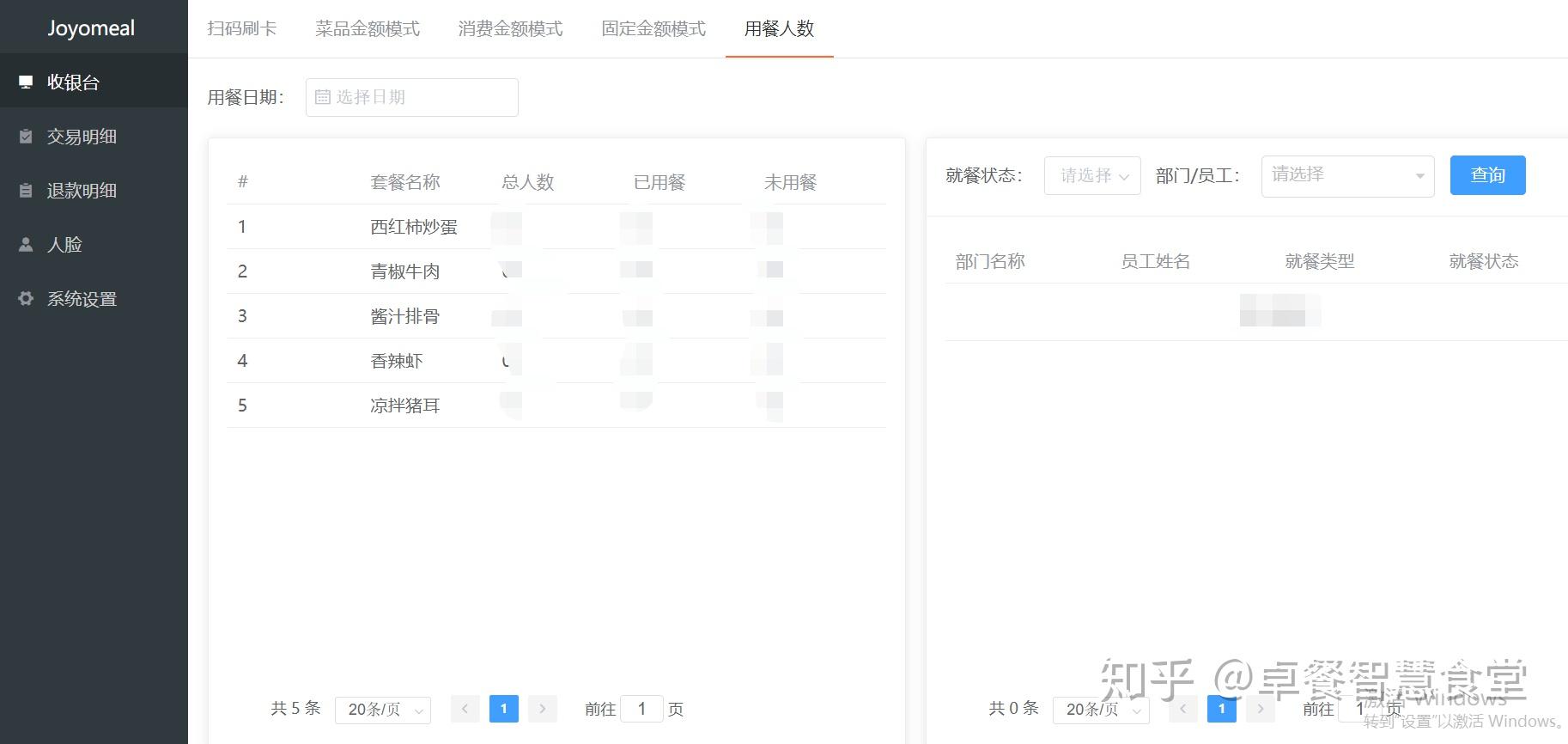Open 收银台 in the sidebar menu
Image resolution: width=1568 pixels, height=744 pixels.
tap(94, 82)
